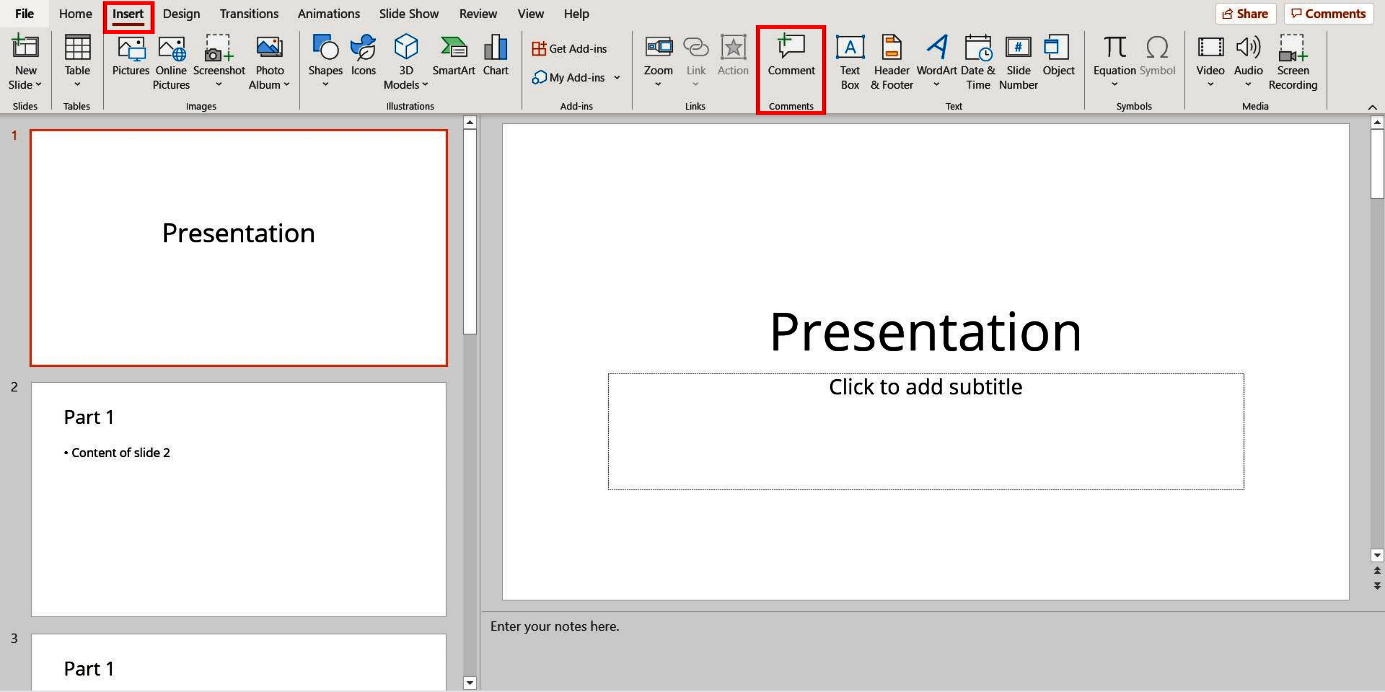Open the Share panel

tap(1245, 13)
